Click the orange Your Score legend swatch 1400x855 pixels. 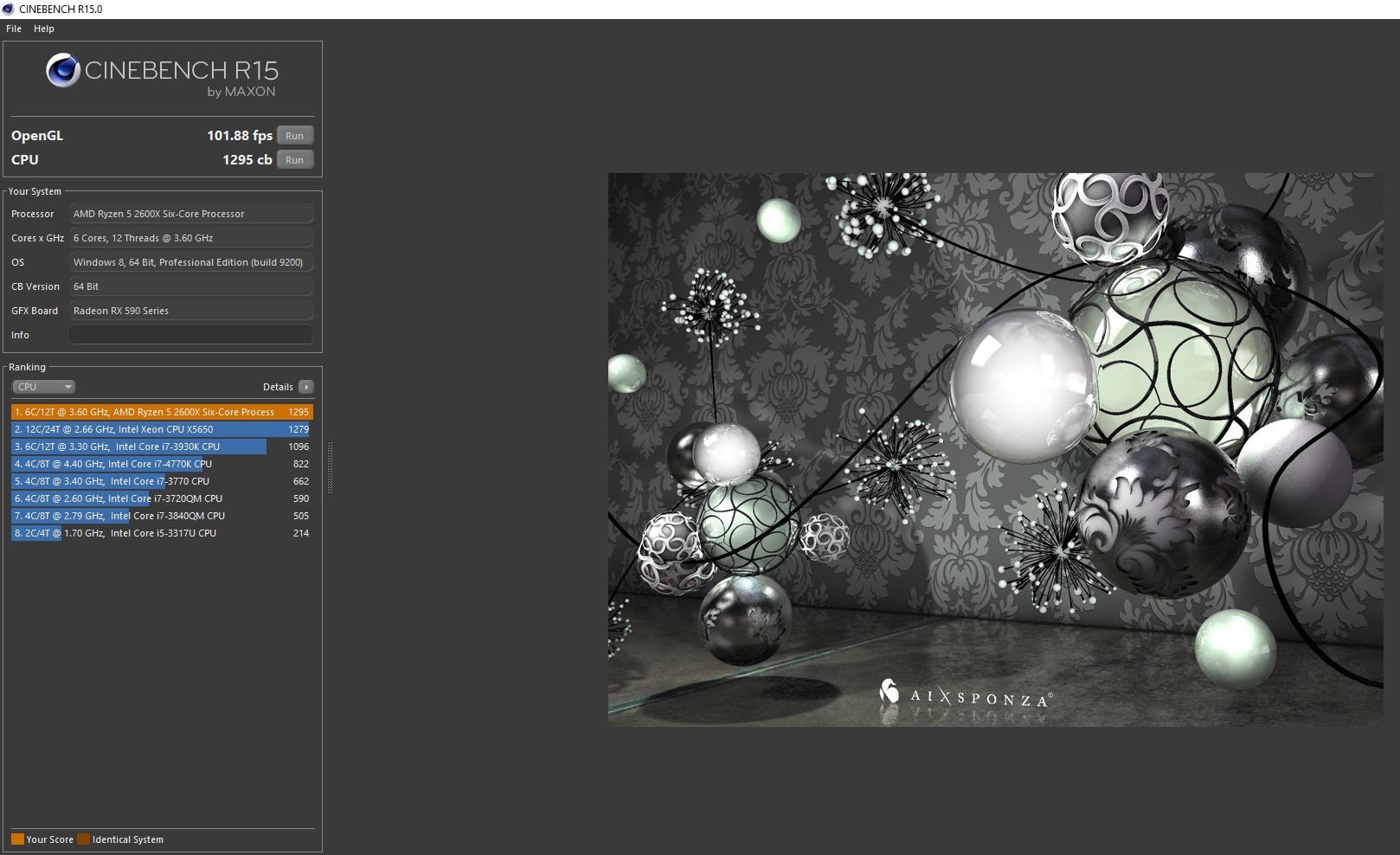tap(17, 839)
